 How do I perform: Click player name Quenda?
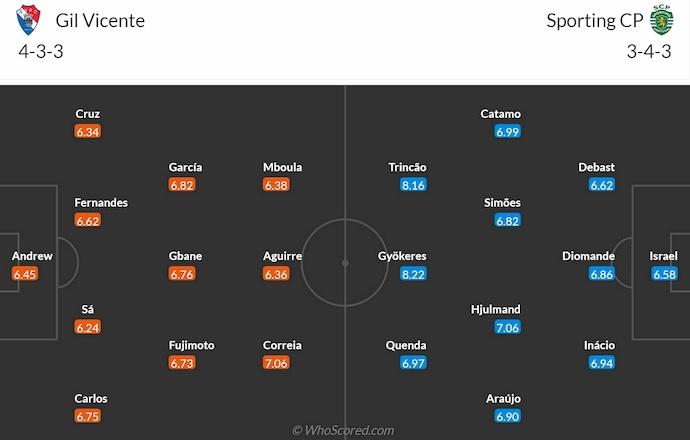(406, 345)
